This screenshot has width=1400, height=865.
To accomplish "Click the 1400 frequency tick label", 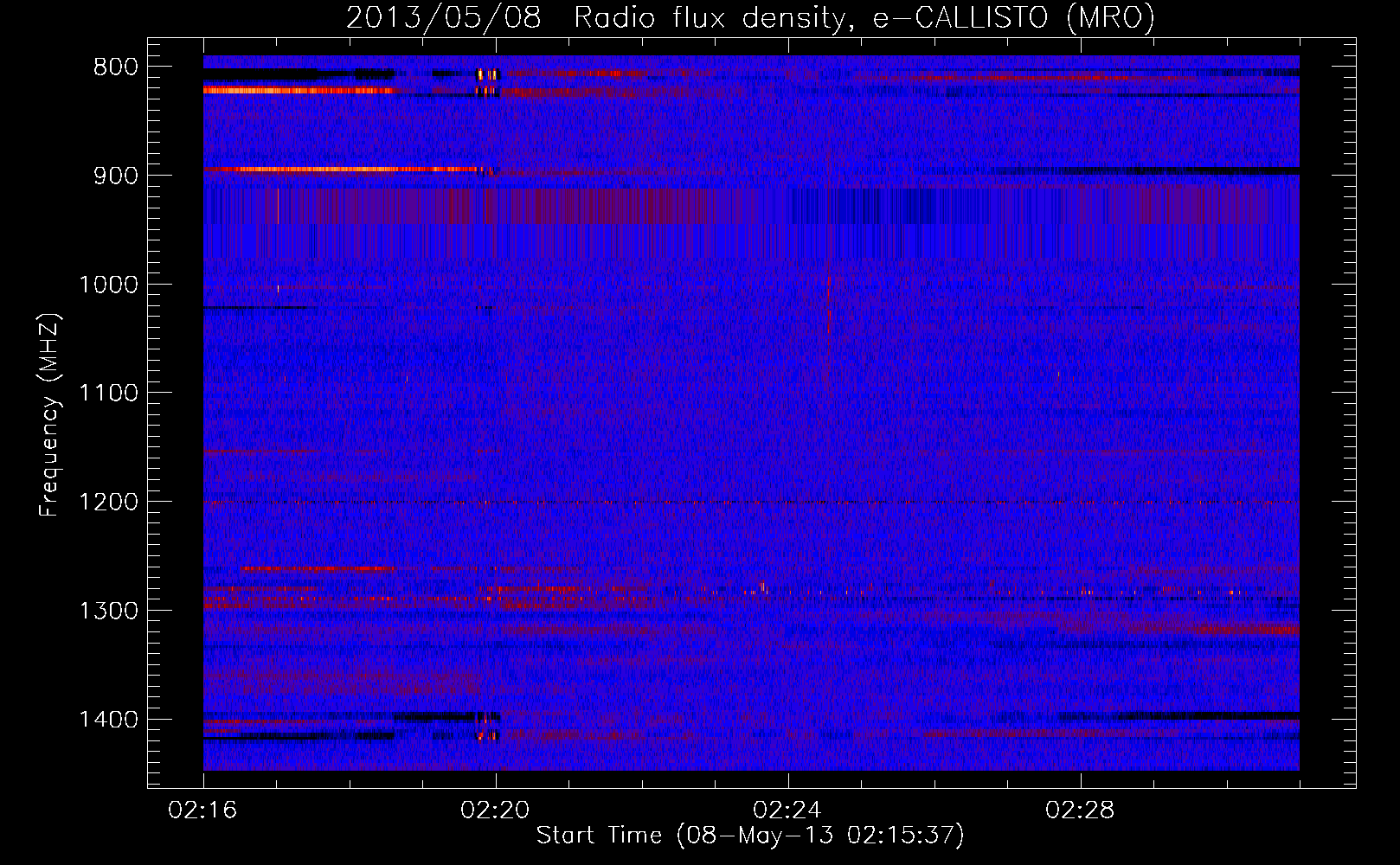I will (x=108, y=720).
